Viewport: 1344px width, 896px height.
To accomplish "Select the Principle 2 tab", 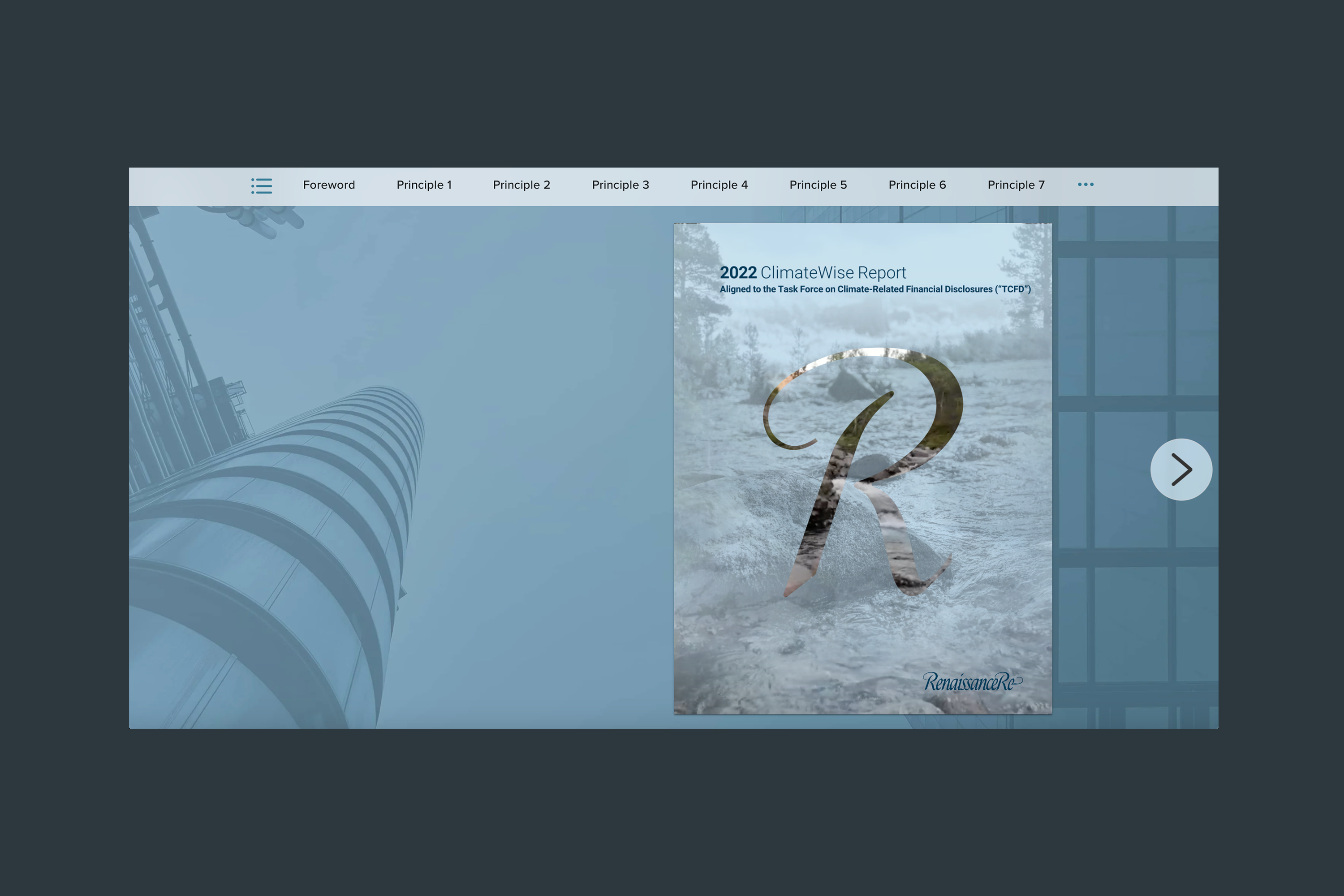I will (521, 185).
